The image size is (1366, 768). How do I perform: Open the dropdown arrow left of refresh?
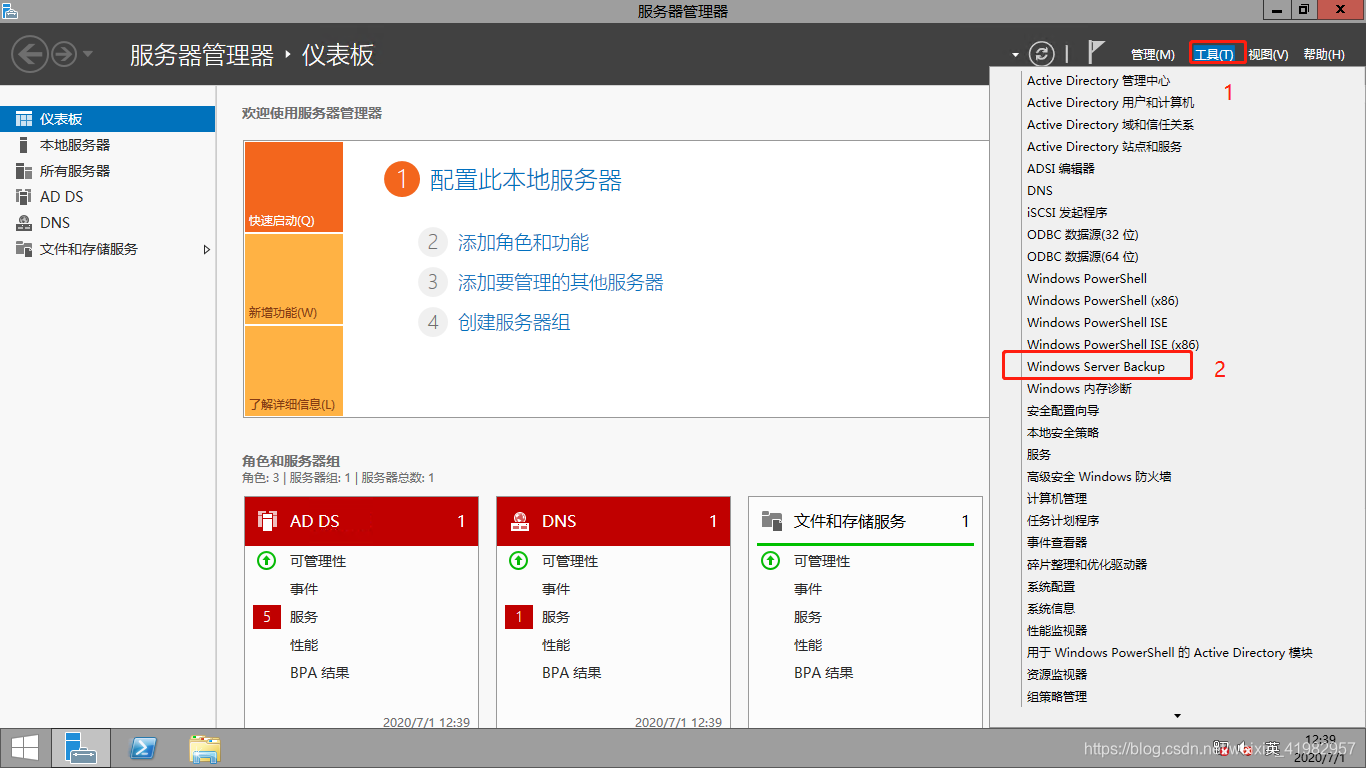[1015, 55]
